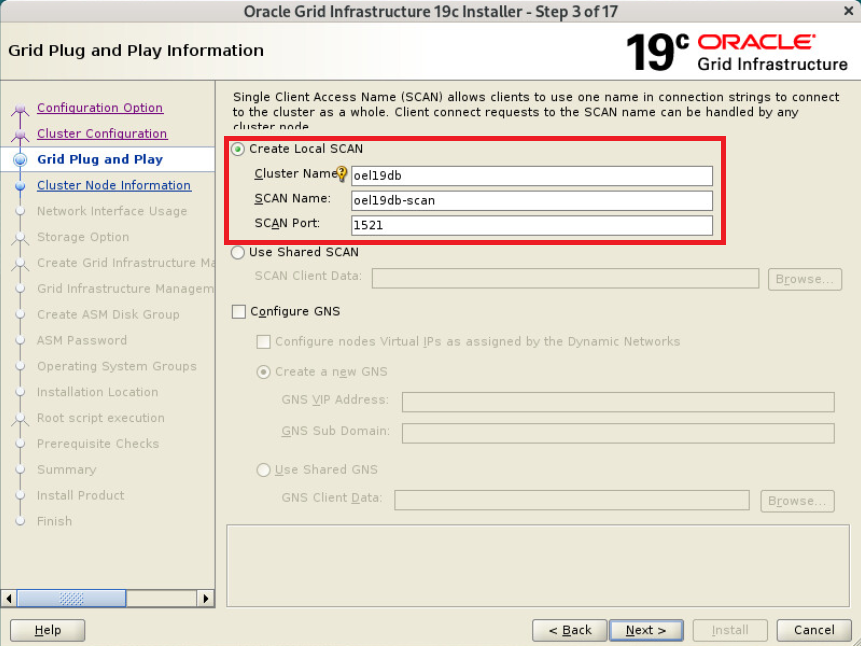Go back with the Back button

point(569,630)
